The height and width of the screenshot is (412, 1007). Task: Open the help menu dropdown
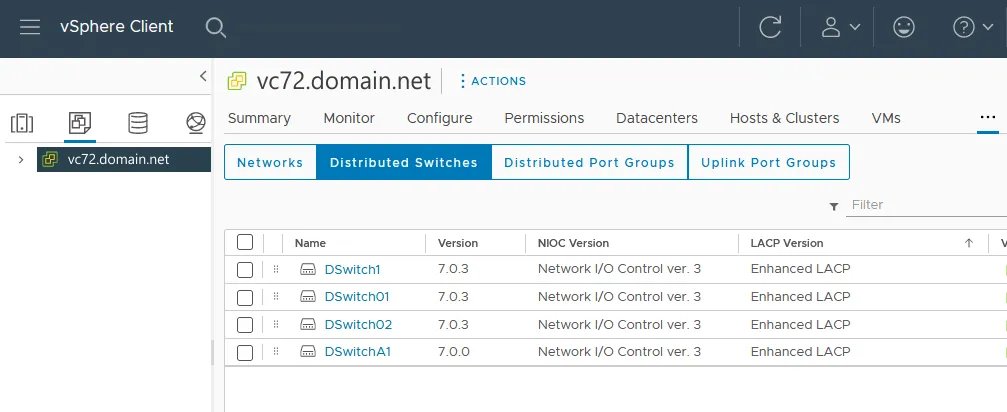point(971,27)
